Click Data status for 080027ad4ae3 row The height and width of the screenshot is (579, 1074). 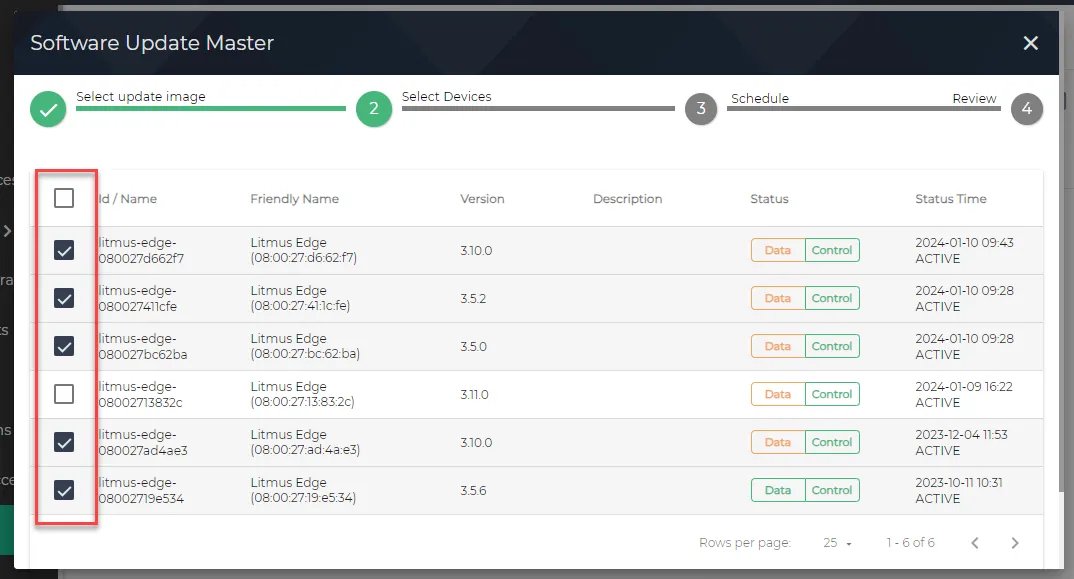(x=777, y=442)
